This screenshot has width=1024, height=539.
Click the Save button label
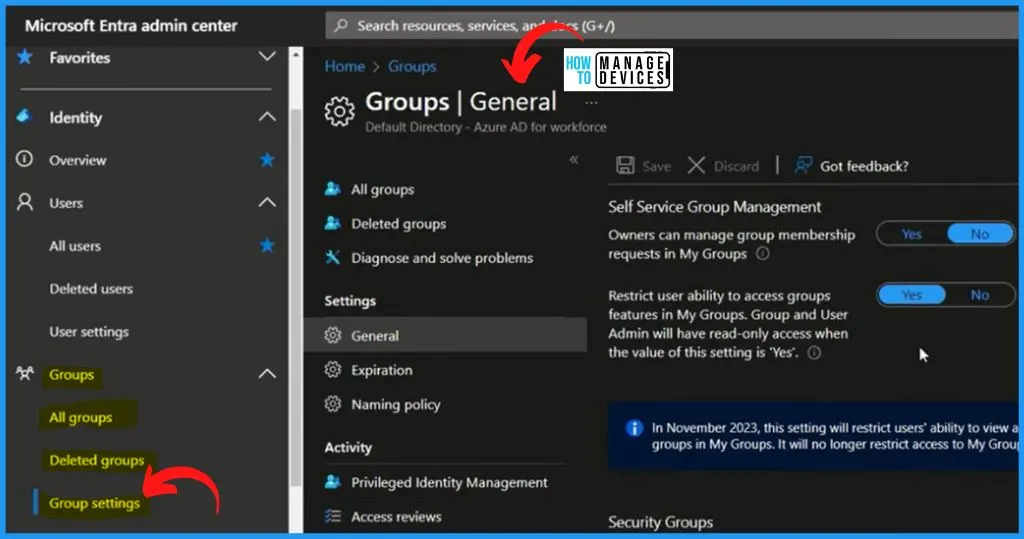(x=656, y=166)
